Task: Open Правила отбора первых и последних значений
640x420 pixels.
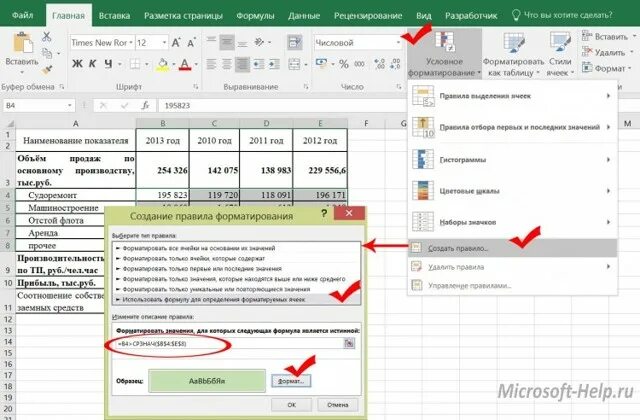Action: [513, 127]
